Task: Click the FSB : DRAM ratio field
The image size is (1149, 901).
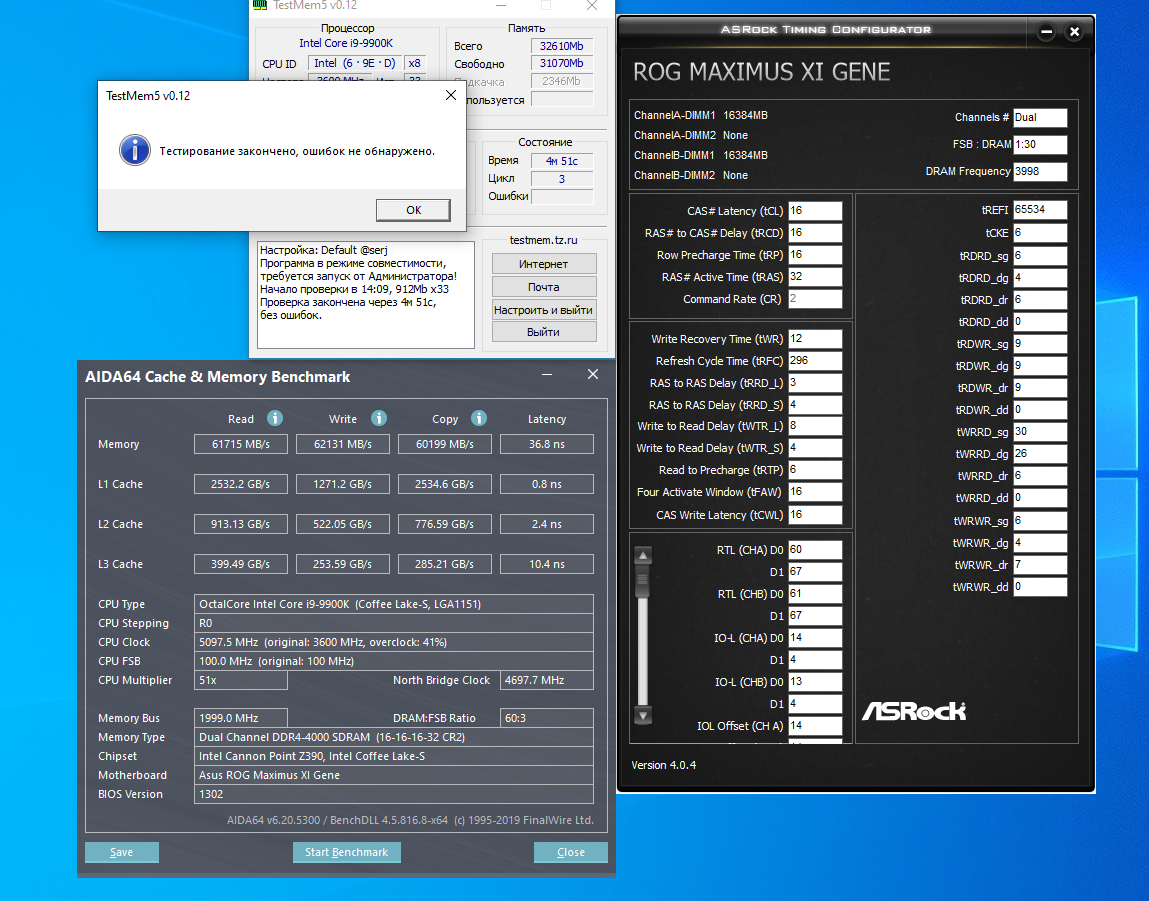Action: 1040,144
